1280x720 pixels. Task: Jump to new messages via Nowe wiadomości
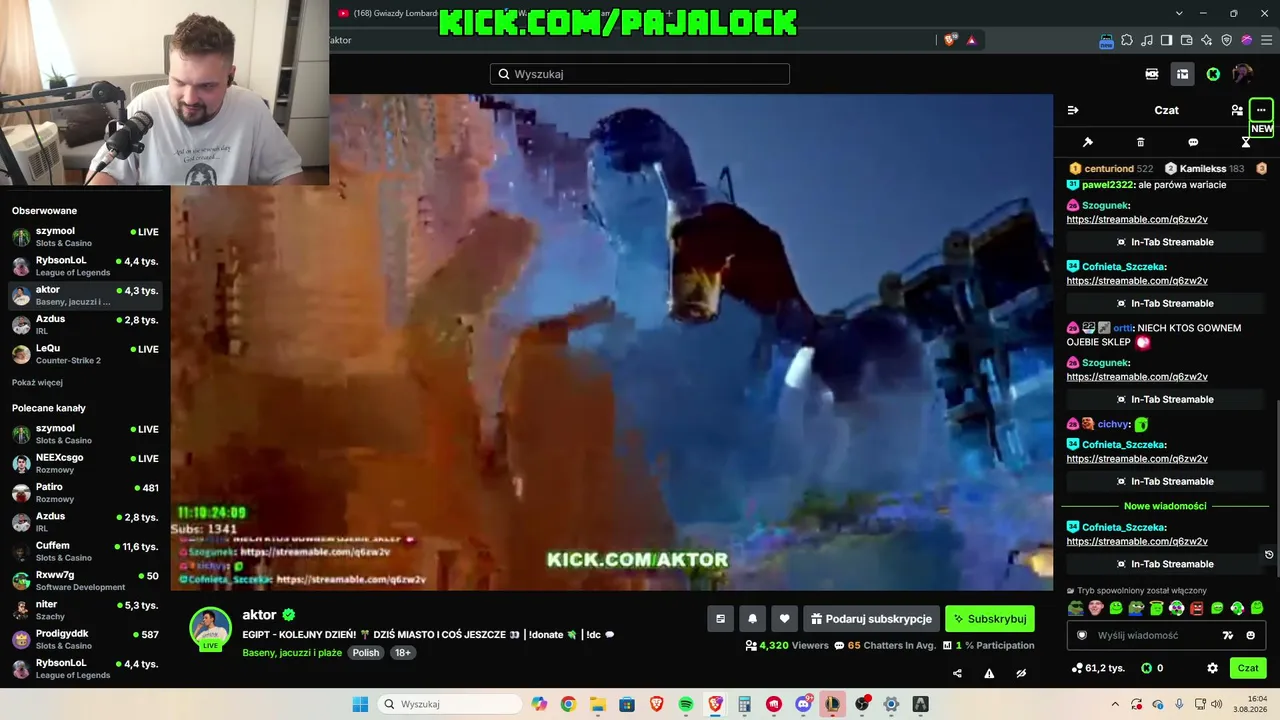click(1165, 506)
